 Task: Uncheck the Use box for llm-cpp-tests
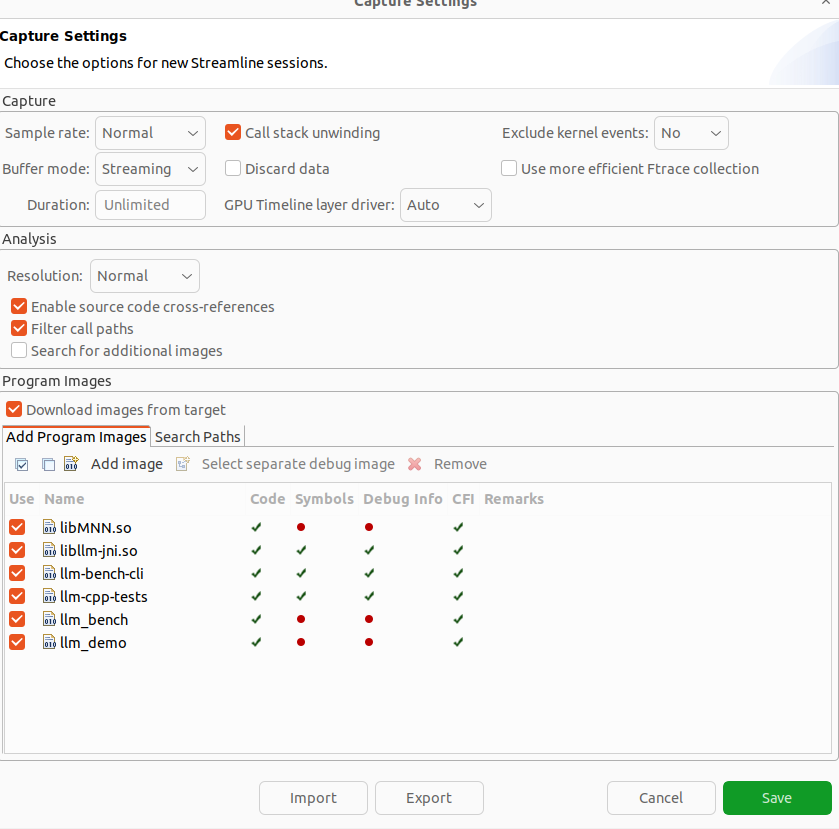pos(17,596)
